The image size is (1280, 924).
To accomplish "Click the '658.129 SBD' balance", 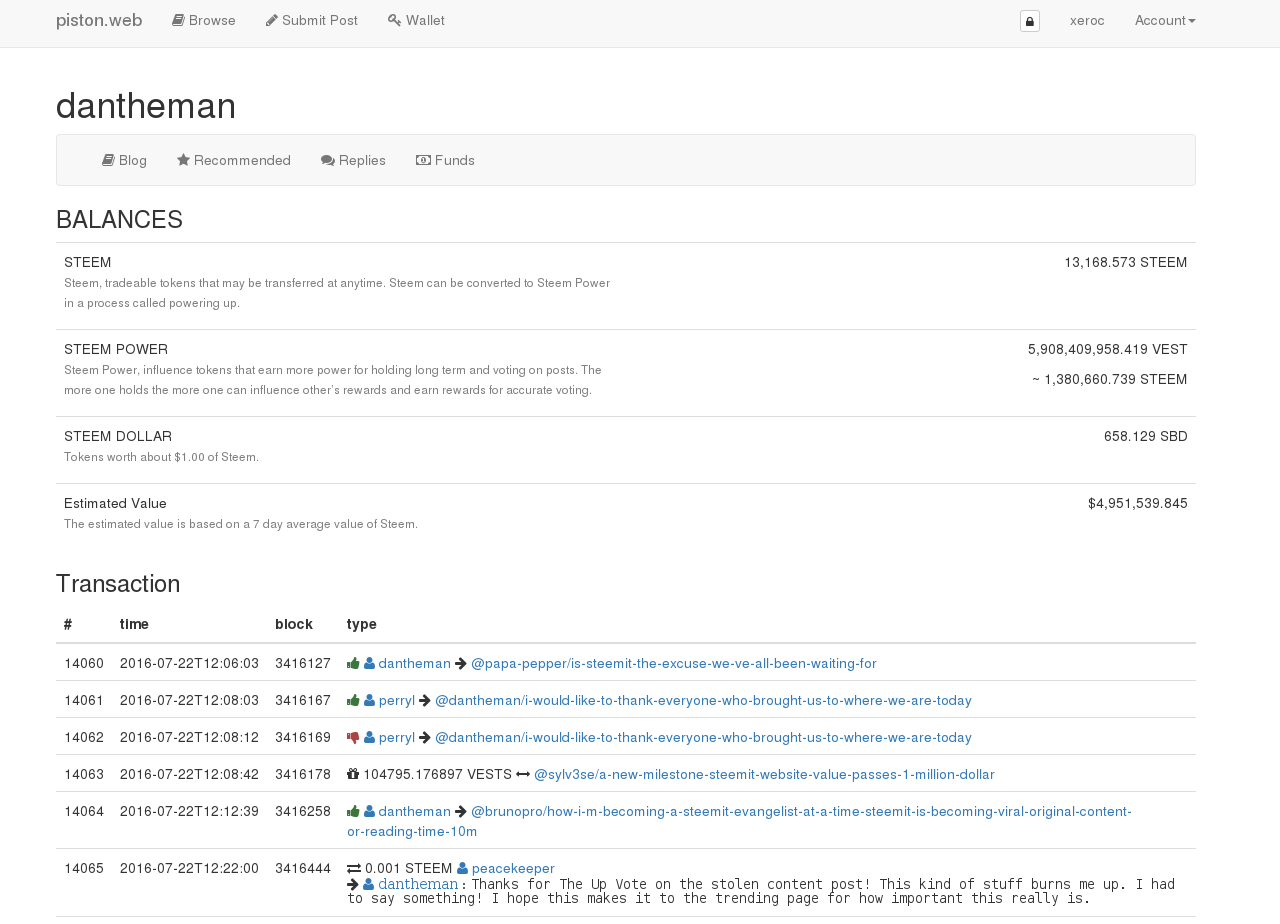I will 1146,437.
